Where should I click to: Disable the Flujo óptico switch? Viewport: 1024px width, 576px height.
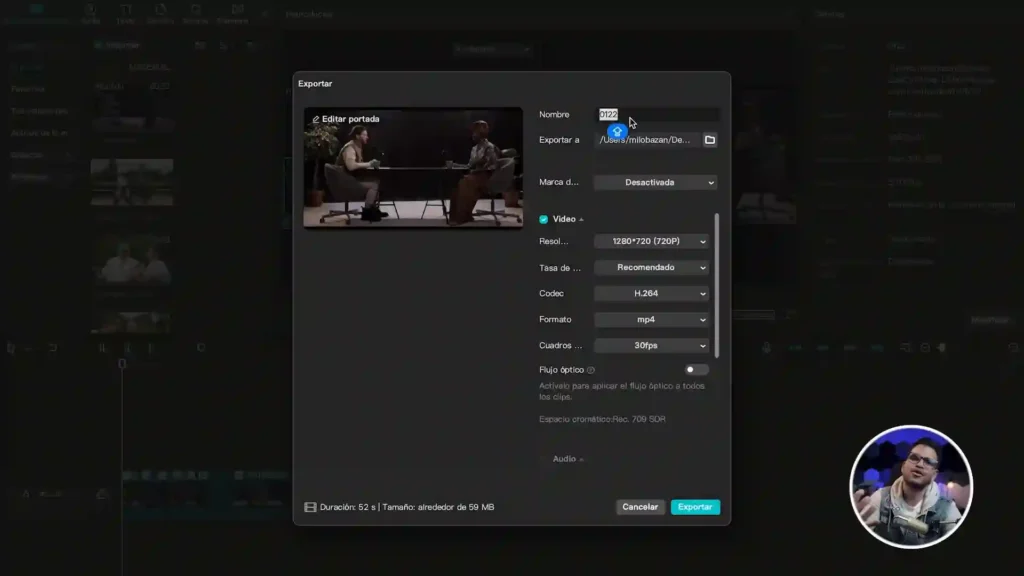pyautogui.click(x=695, y=369)
